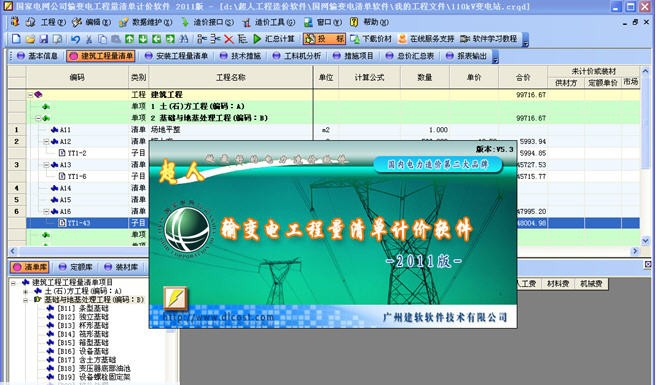This screenshot has width=656, height=385.
Task: Switch to the 基本信息 tab
Action: point(38,56)
